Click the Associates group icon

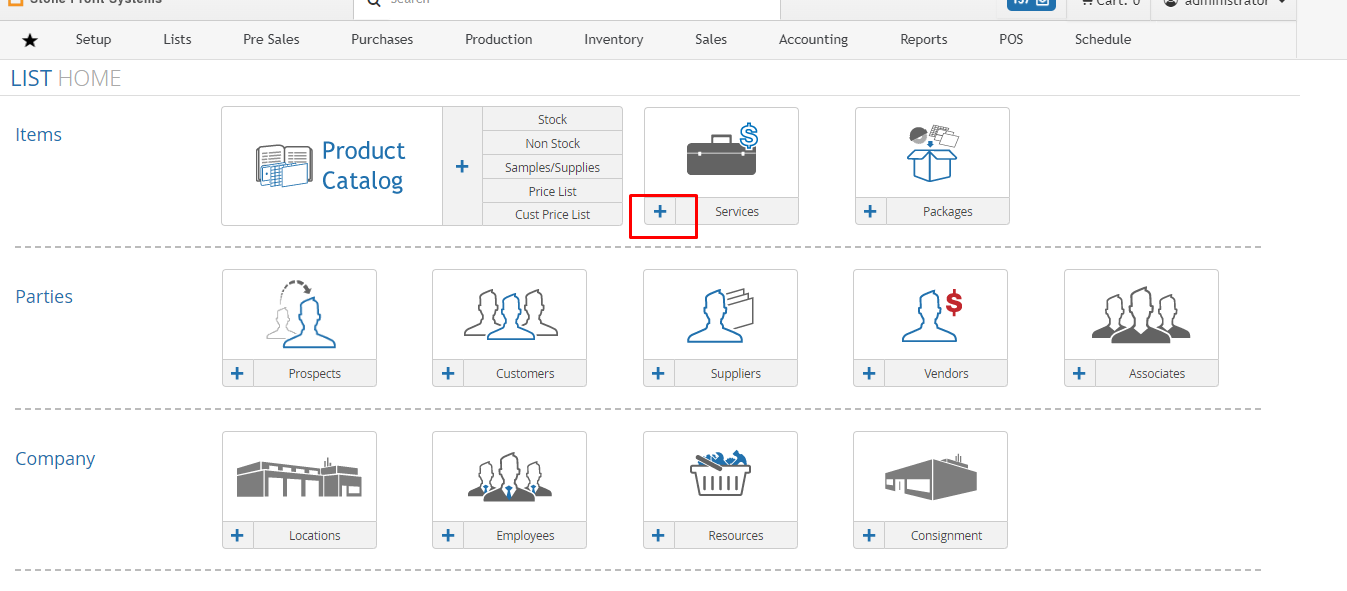click(x=1141, y=315)
